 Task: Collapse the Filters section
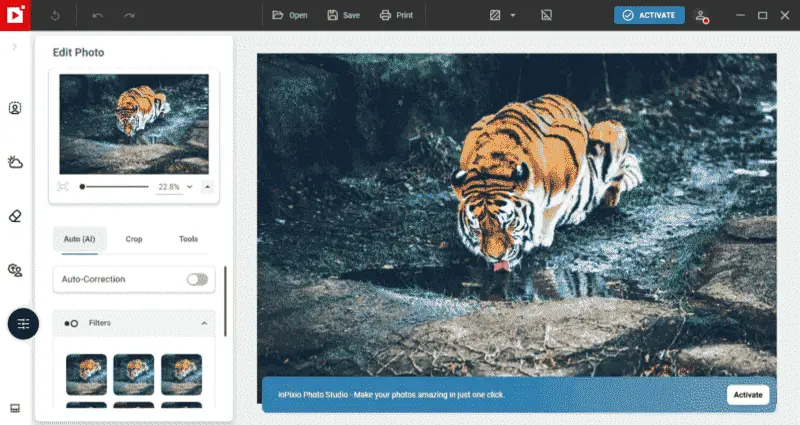tap(204, 323)
